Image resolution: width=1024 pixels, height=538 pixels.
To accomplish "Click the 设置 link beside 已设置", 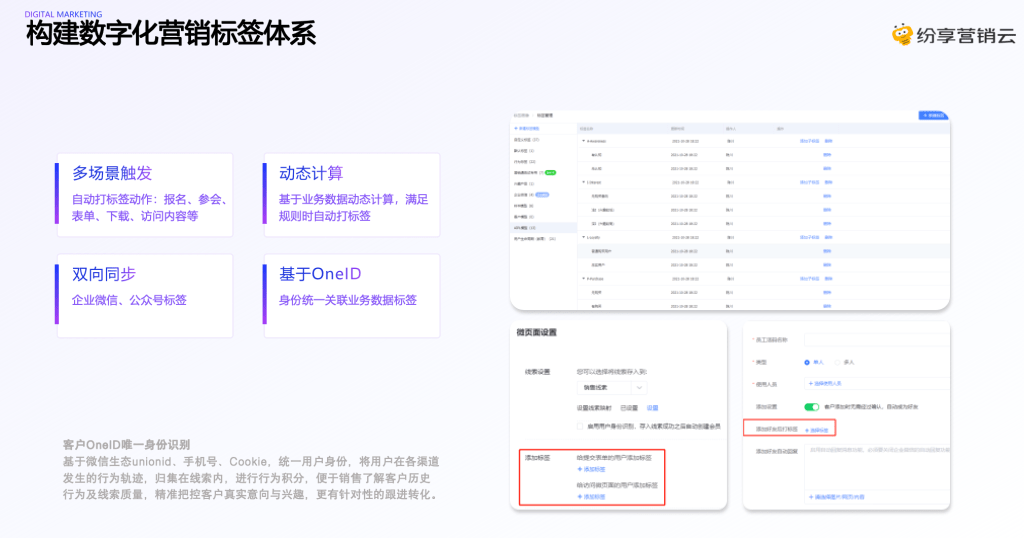I will point(652,408).
